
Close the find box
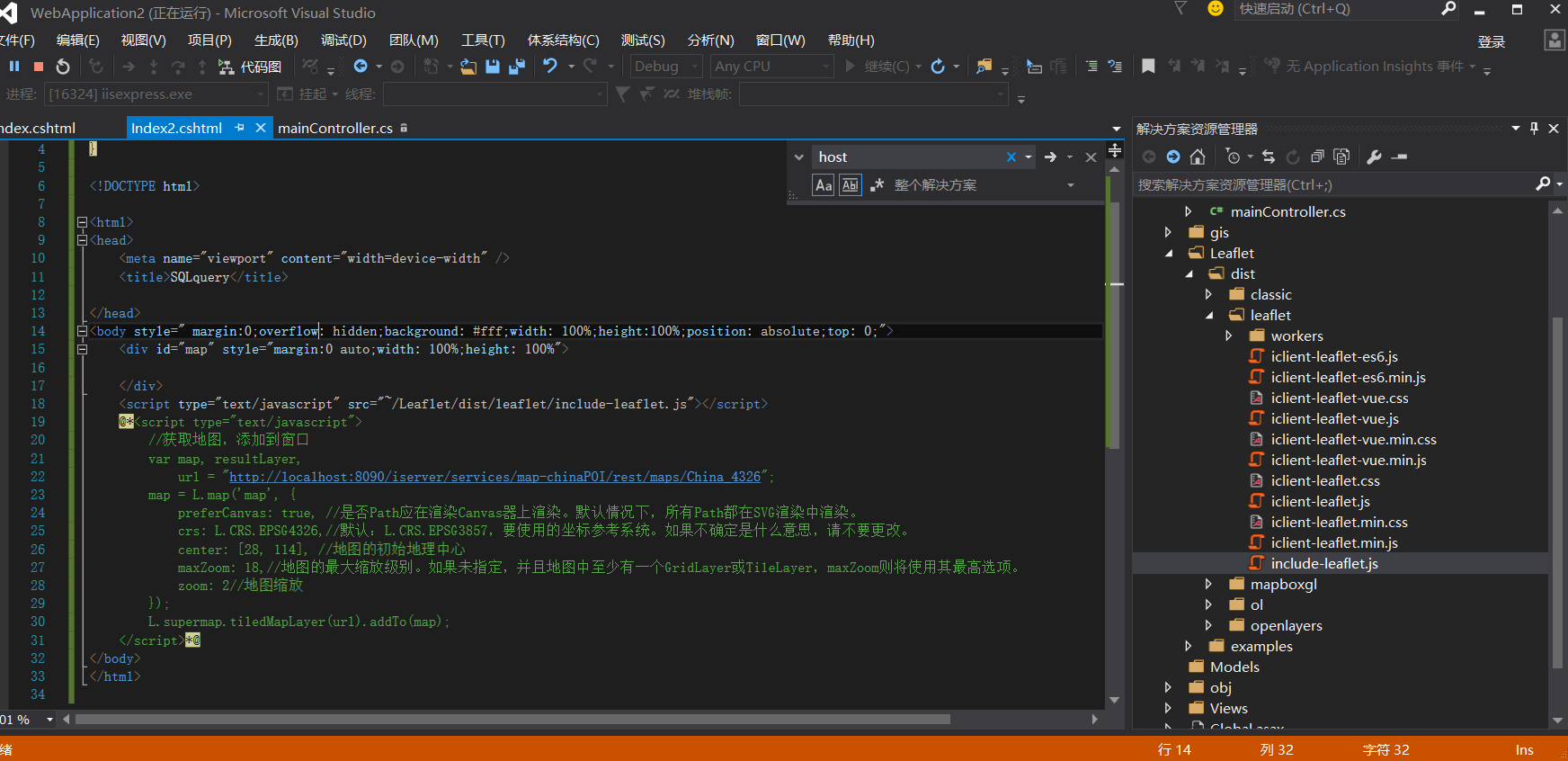[x=1091, y=157]
